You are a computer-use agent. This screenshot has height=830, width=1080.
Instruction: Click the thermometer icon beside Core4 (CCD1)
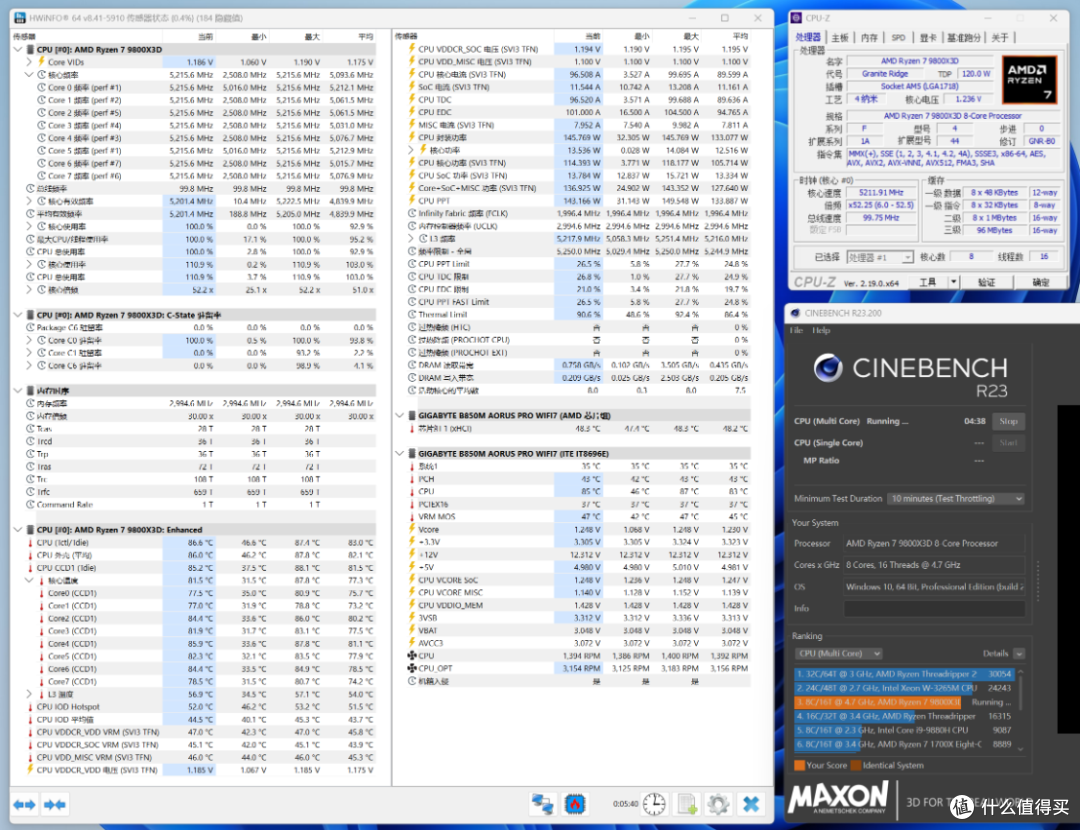coord(41,643)
